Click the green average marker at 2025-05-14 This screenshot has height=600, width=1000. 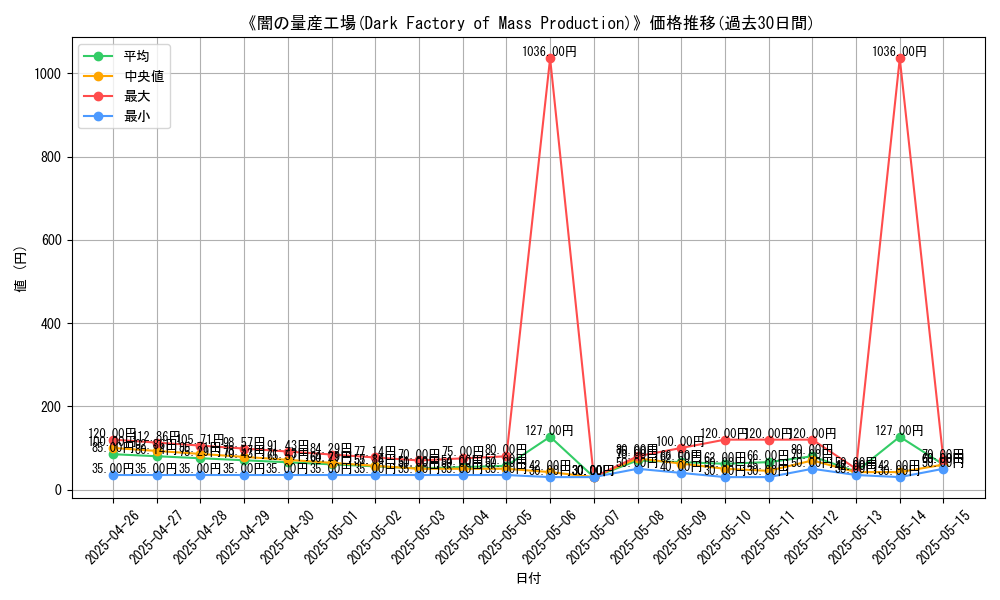(900, 437)
